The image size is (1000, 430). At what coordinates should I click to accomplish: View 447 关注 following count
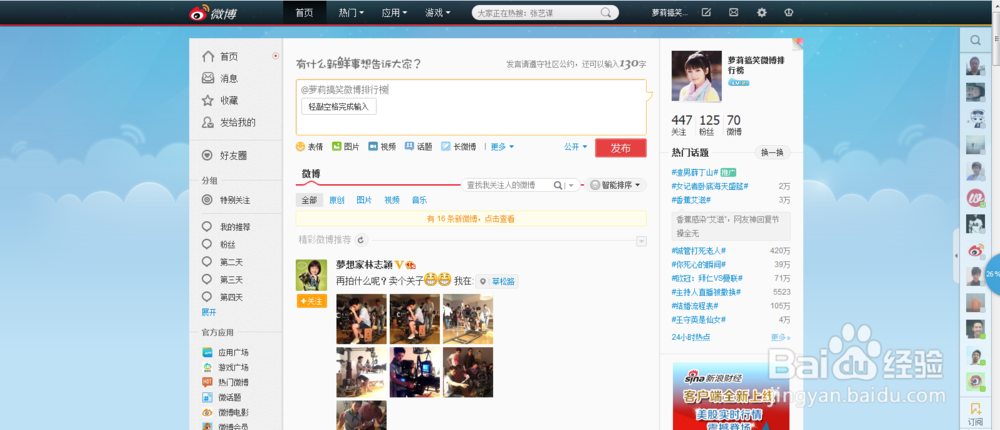click(681, 124)
